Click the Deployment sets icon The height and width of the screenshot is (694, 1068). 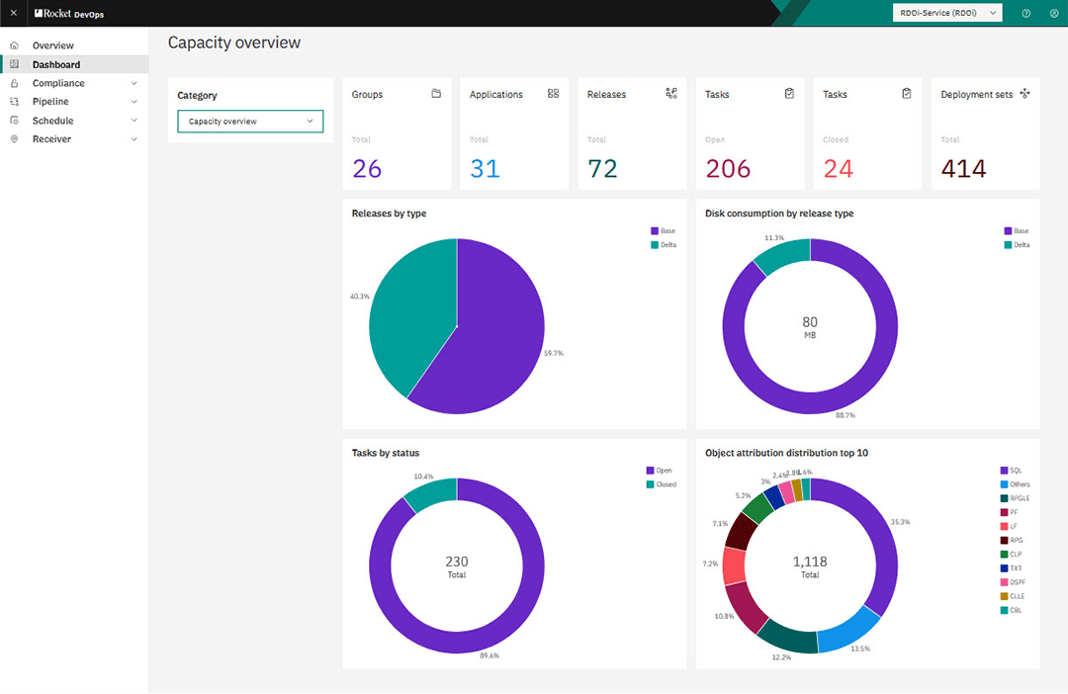1023,92
